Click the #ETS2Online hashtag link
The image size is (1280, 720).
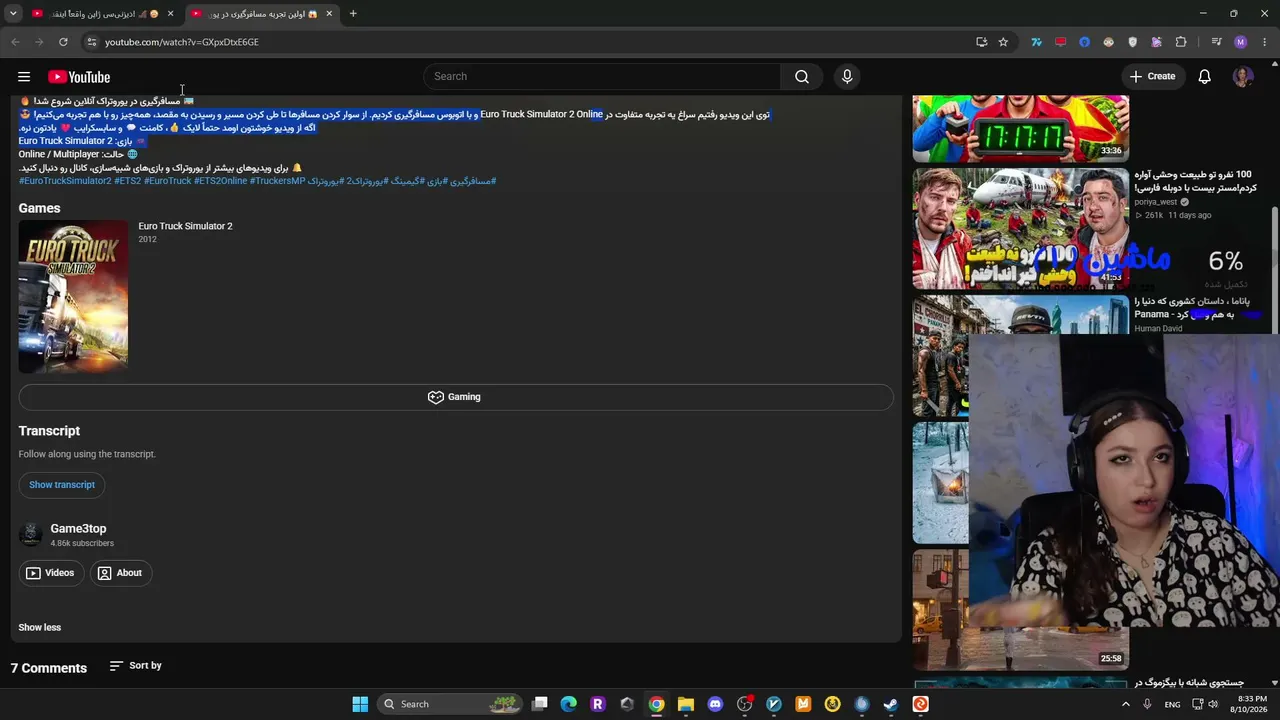[x=220, y=181]
